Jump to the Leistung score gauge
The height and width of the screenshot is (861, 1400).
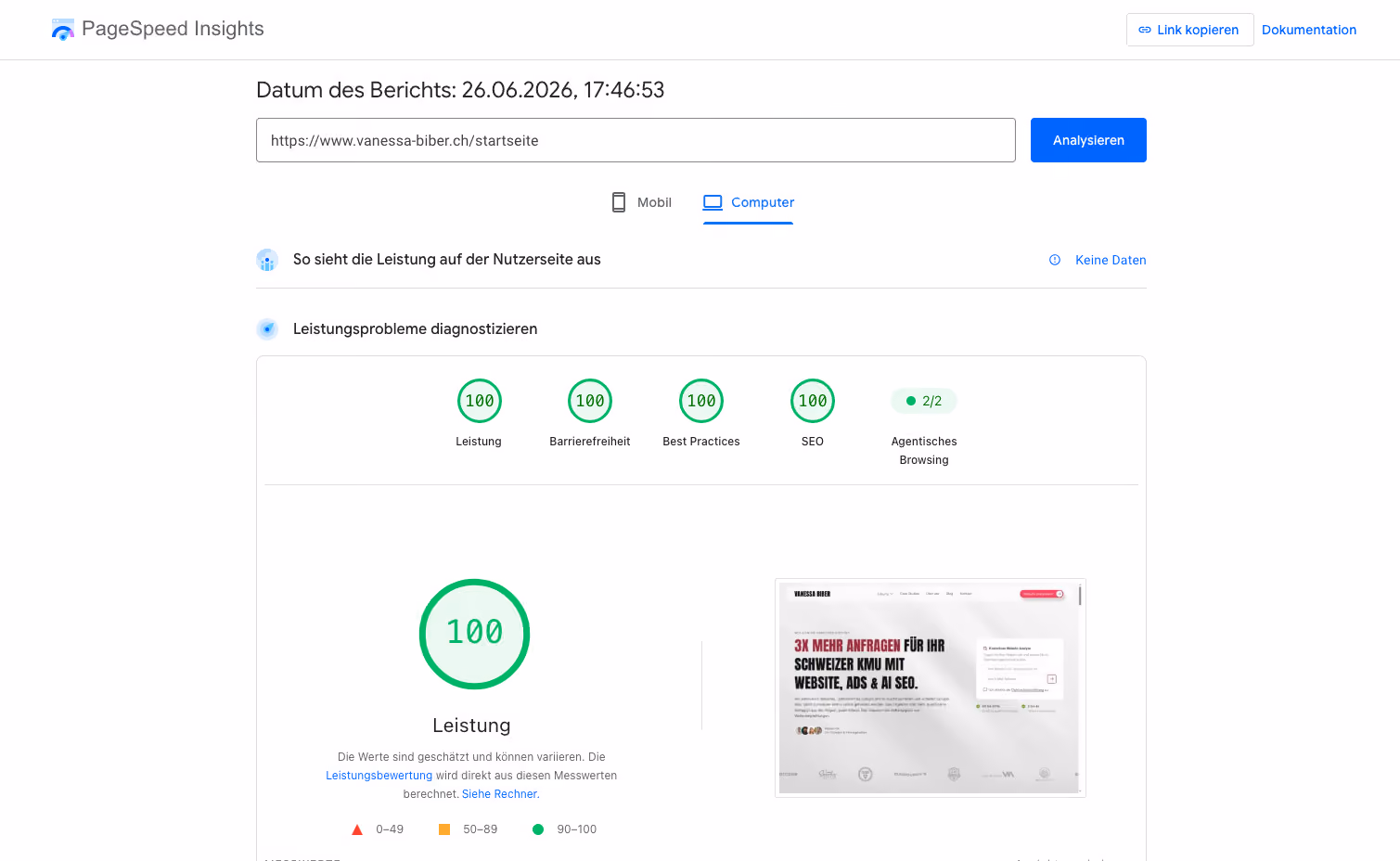(480, 401)
